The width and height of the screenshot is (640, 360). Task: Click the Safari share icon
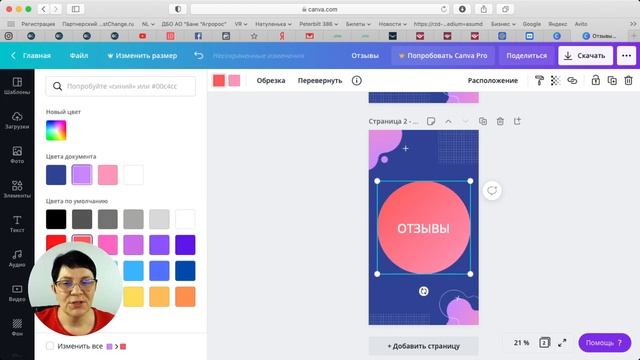click(x=484, y=9)
